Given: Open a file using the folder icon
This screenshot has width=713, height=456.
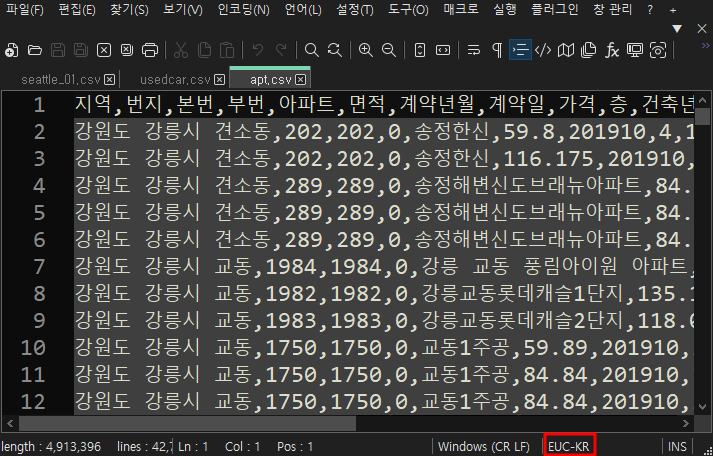Looking at the screenshot, I should pos(35,50).
